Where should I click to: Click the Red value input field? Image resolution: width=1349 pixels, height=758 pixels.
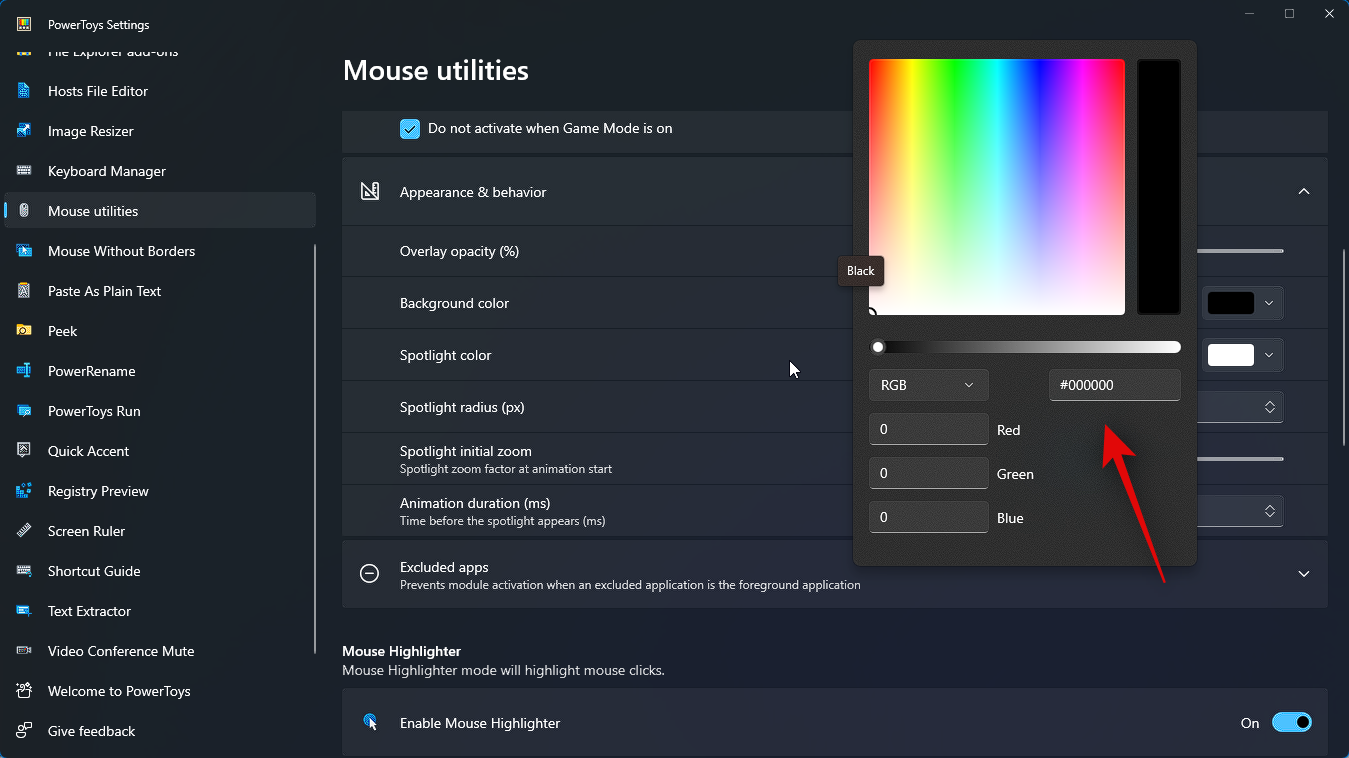tap(929, 429)
